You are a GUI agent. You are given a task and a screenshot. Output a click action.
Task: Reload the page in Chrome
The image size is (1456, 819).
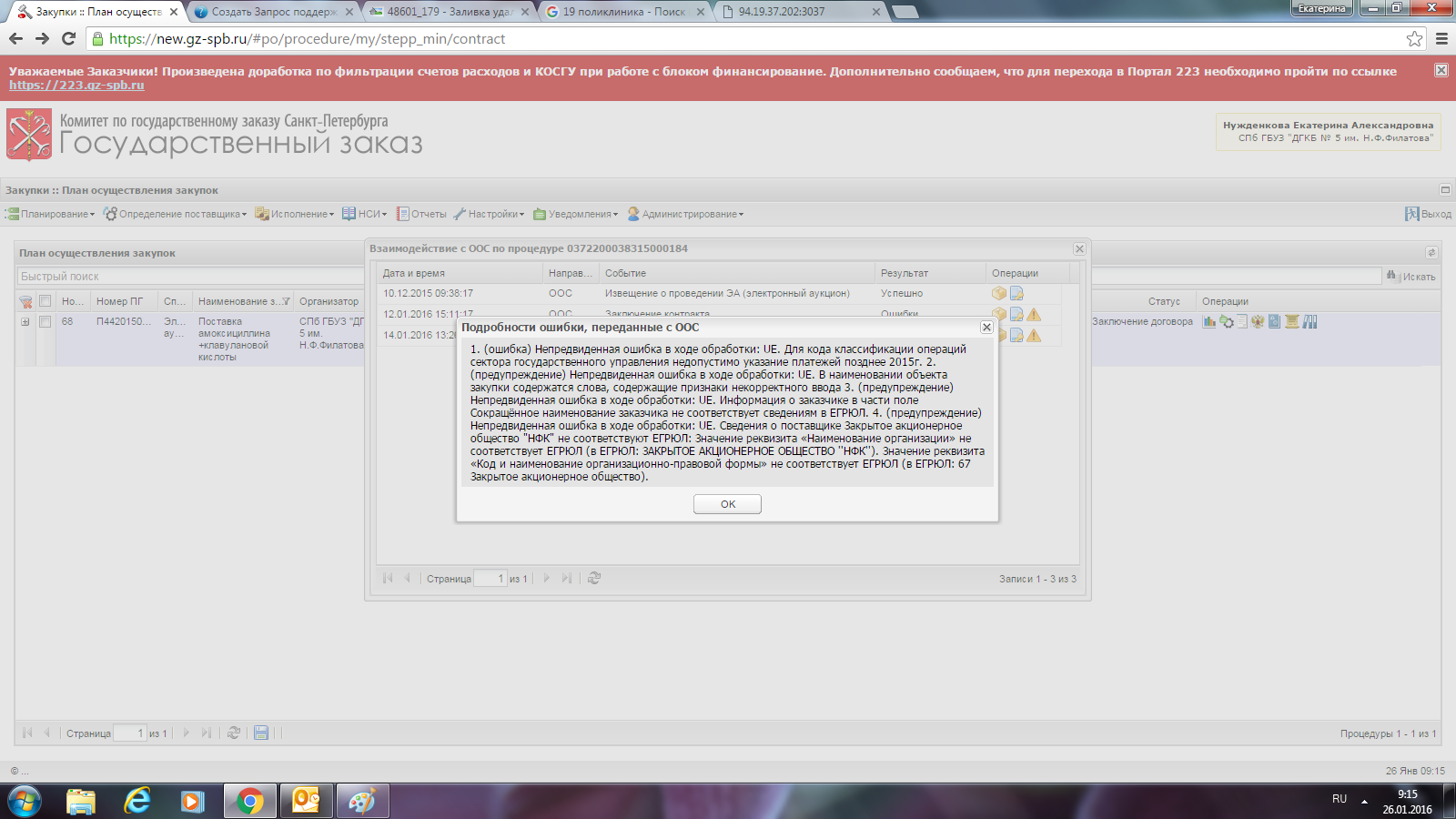(x=68, y=38)
